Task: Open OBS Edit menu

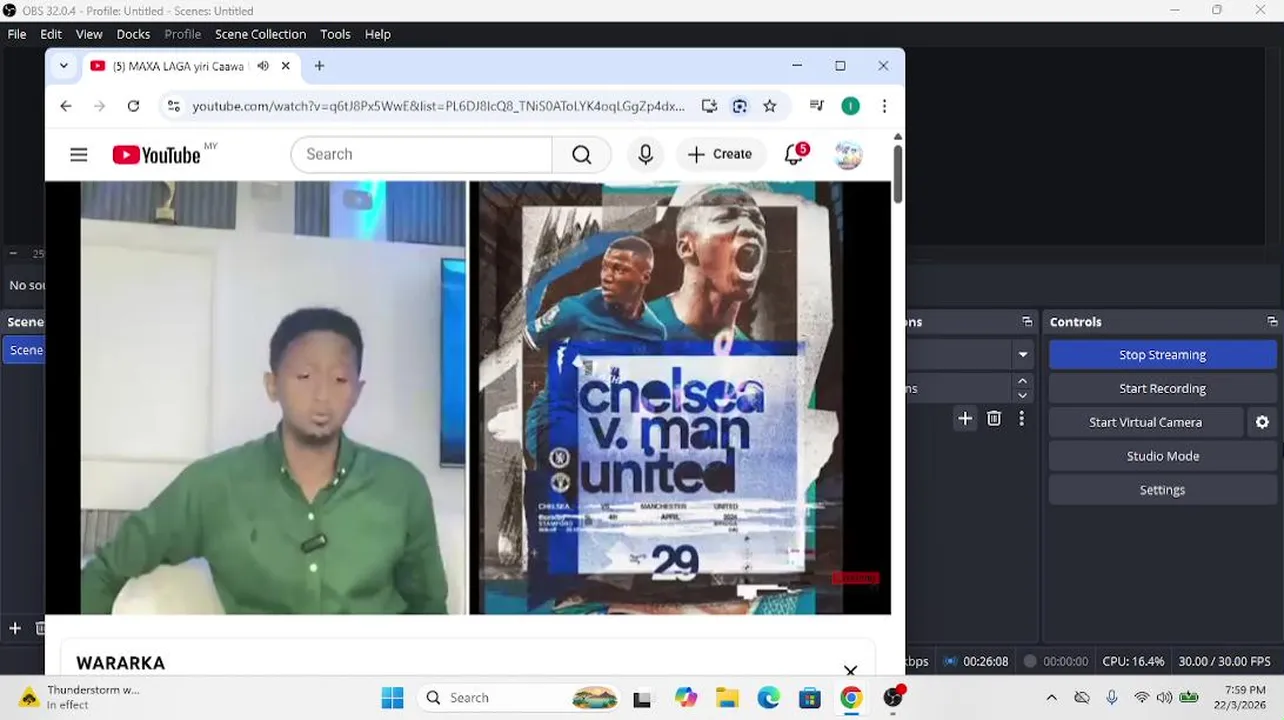Action: tap(51, 34)
